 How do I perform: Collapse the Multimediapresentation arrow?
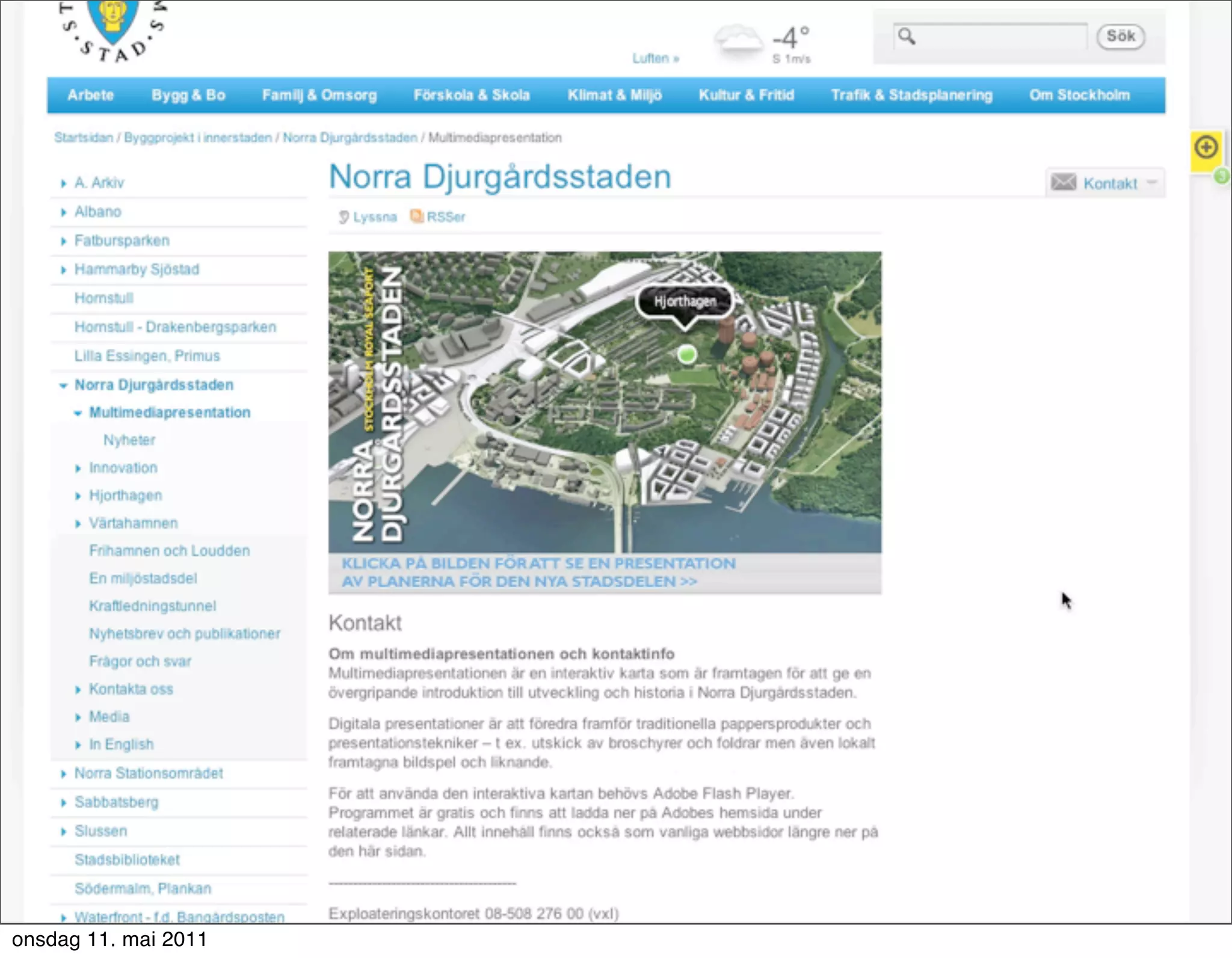pos(78,413)
